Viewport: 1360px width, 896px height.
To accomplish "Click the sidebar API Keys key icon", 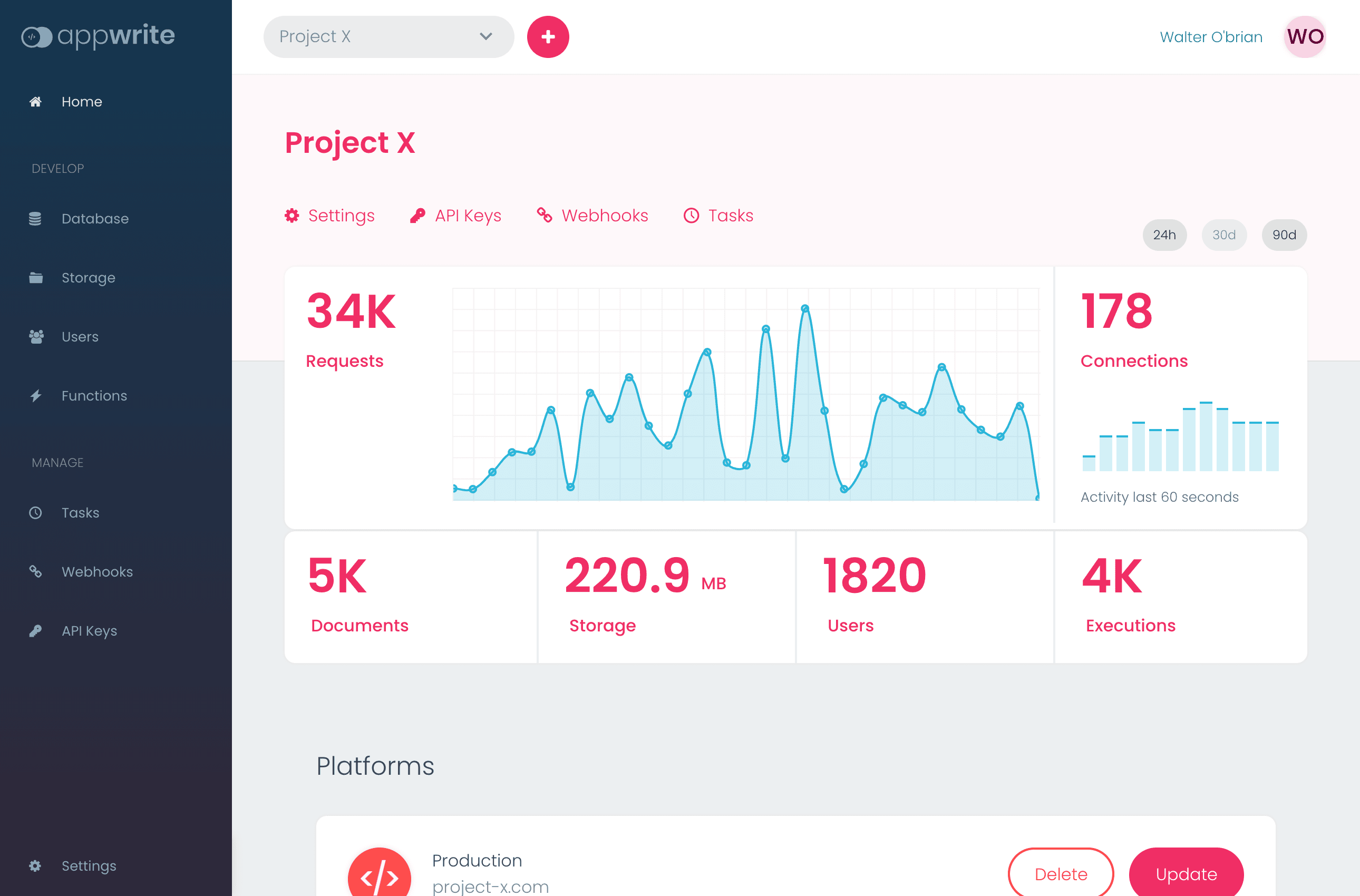I will (35, 631).
